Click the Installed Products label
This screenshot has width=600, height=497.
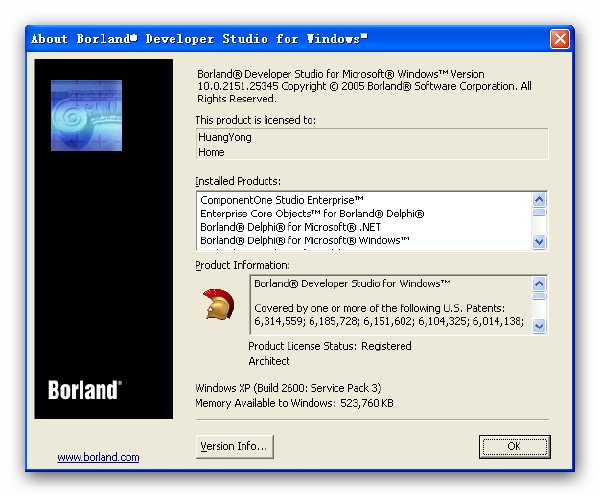click(238, 181)
